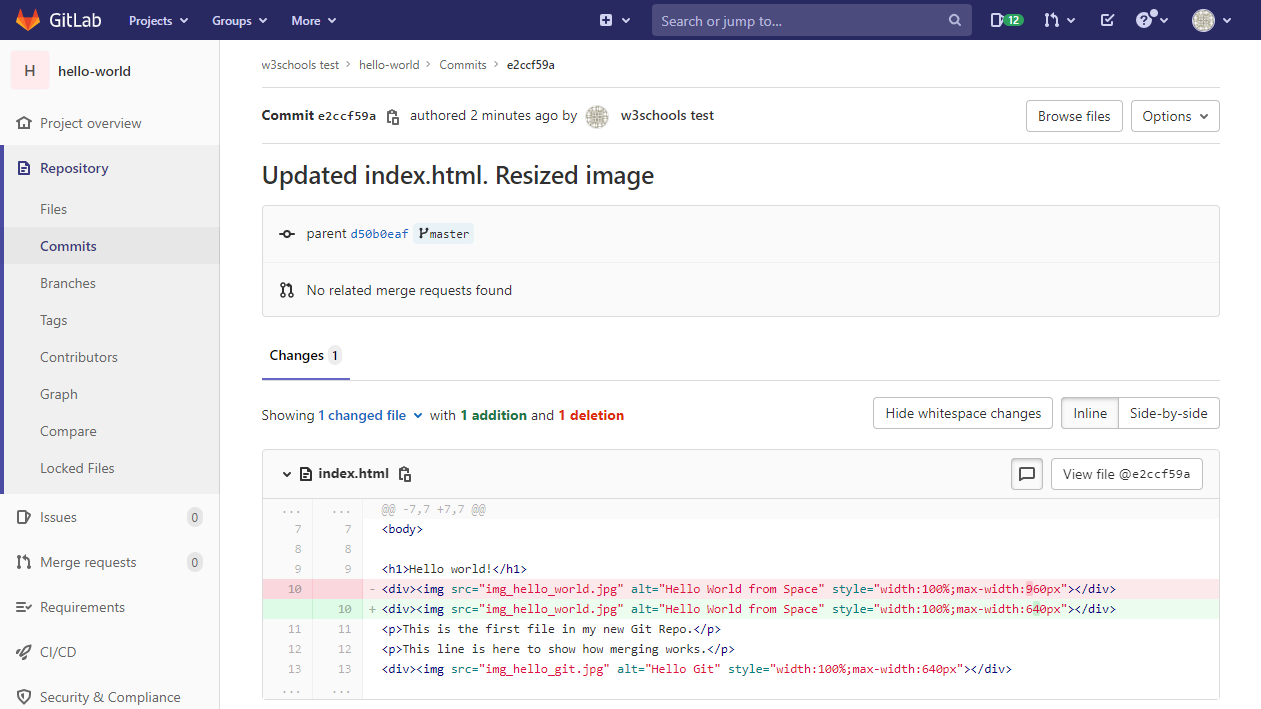
Task: Collapse the index.html diff chevron
Action: [287, 474]
